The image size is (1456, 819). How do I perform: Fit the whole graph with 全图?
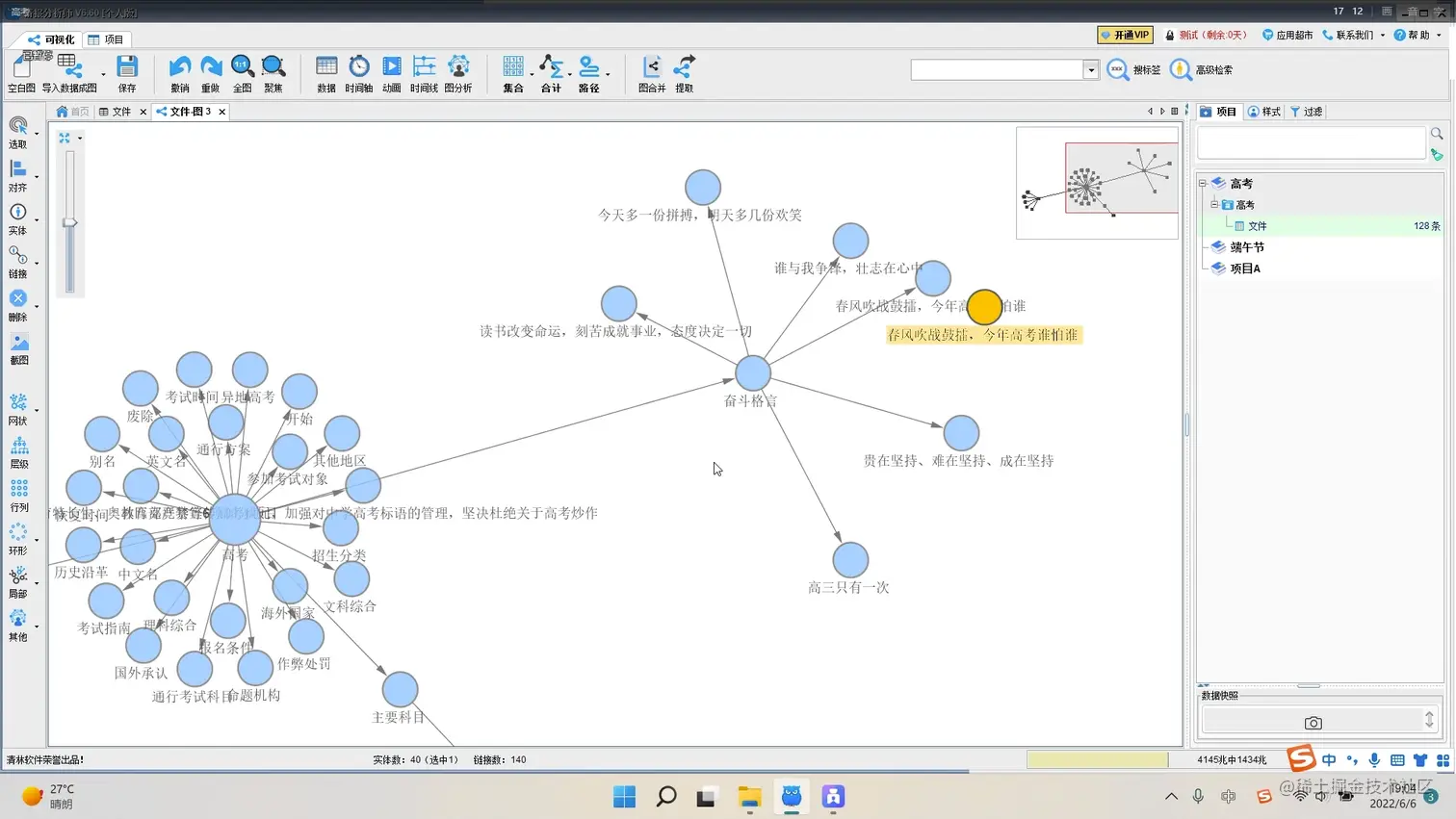coord(242,73)
